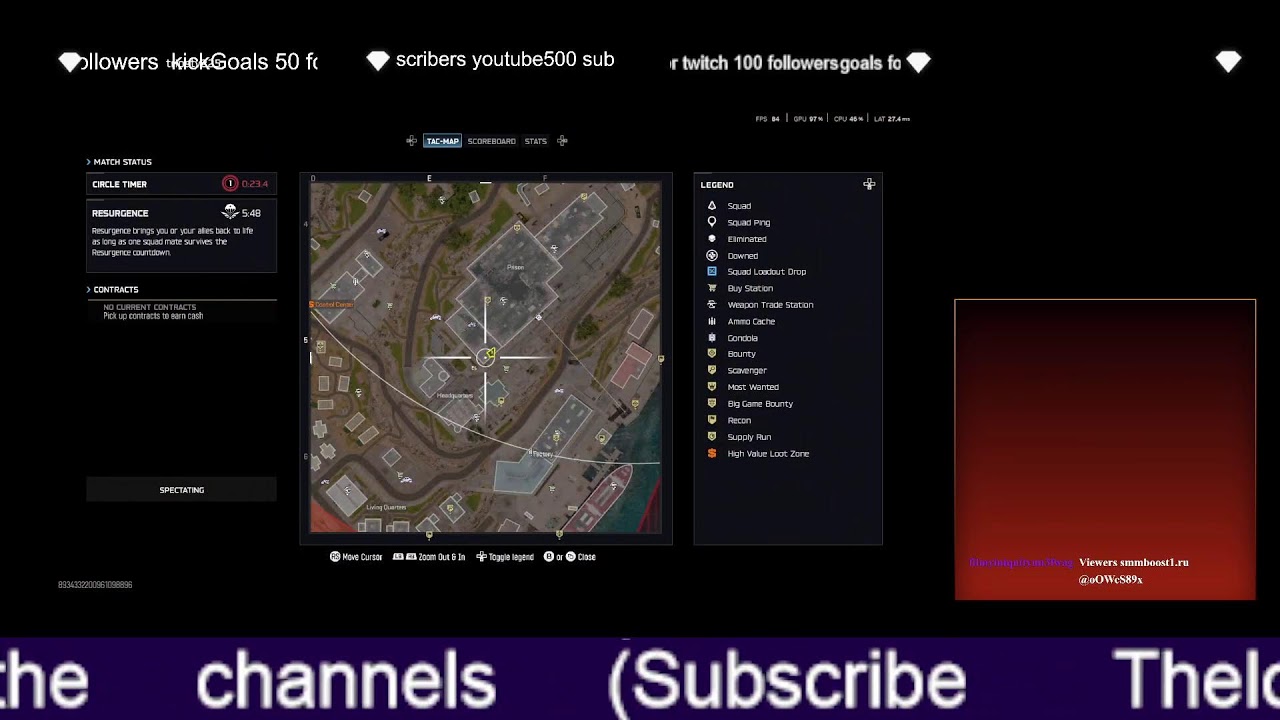
Task: Click the Squad triangle icon in legend
Action: [x=712, y=205]
